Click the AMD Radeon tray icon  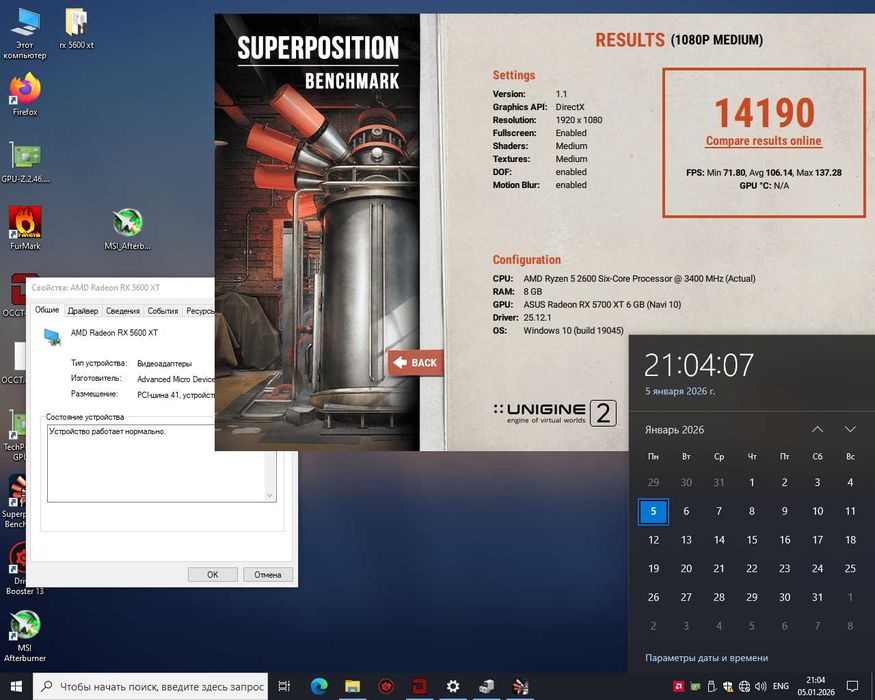click(x=679, y=686)
